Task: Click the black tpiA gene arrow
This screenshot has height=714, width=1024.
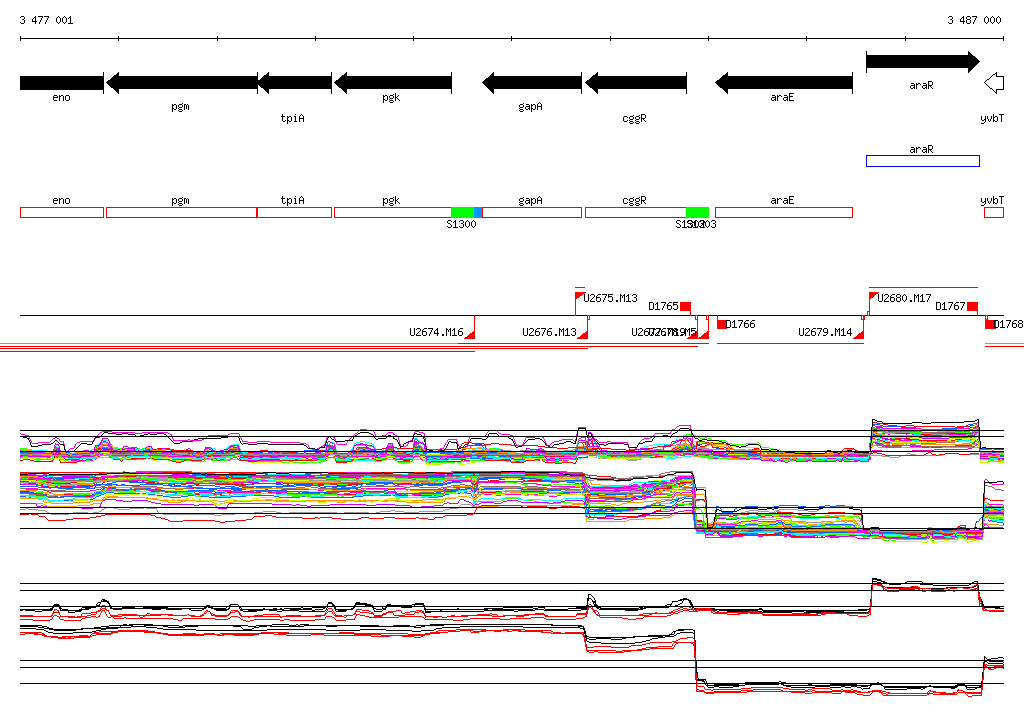Action: (x=295, y=83)
